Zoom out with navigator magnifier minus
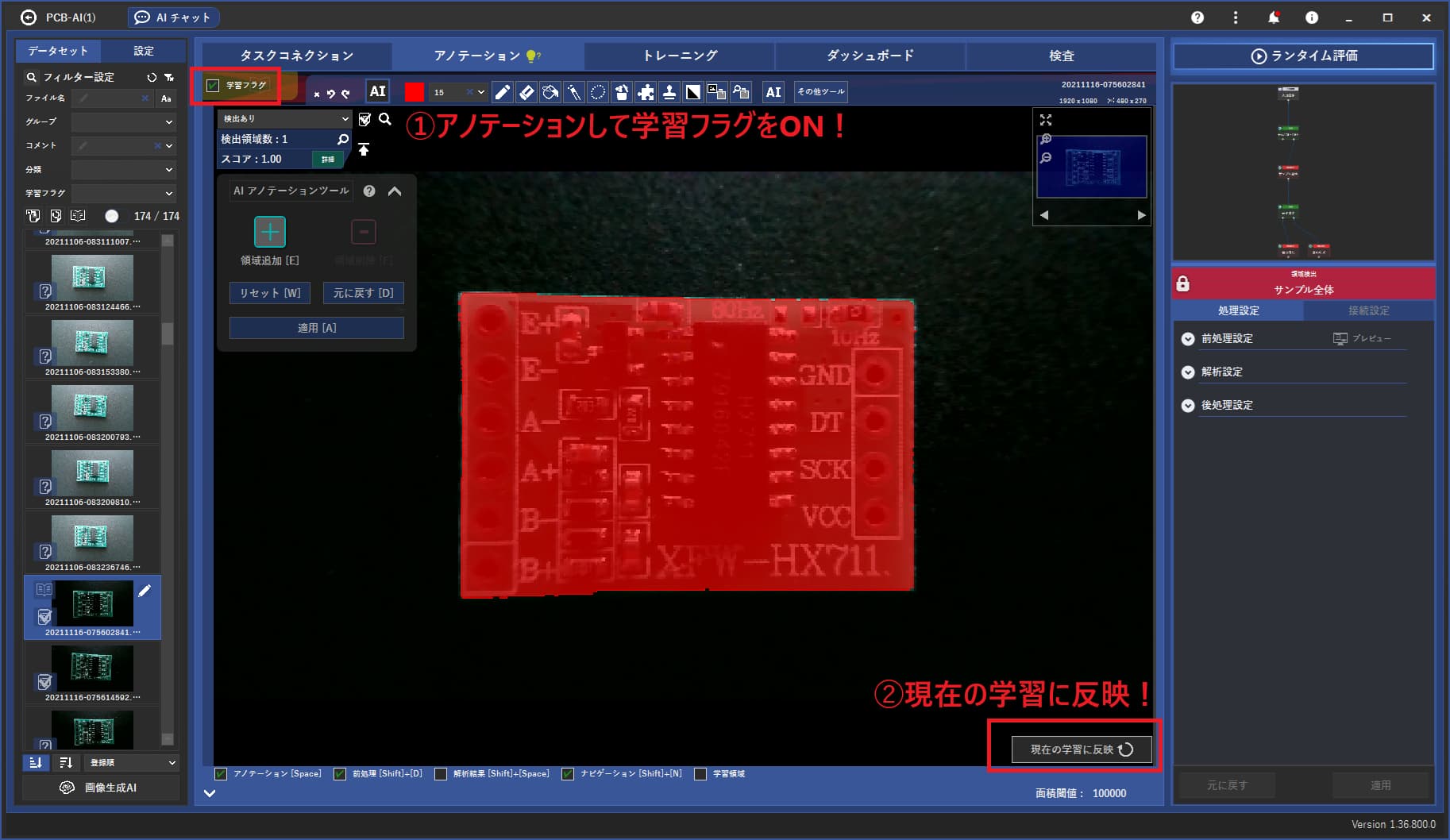The image size is (1450, 840). click(1046, 158)
